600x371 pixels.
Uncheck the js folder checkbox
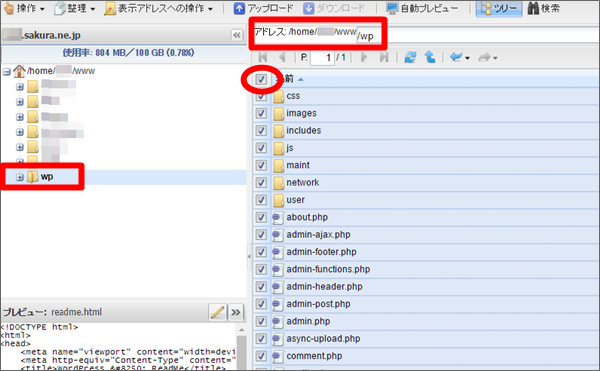coord(261,148)
